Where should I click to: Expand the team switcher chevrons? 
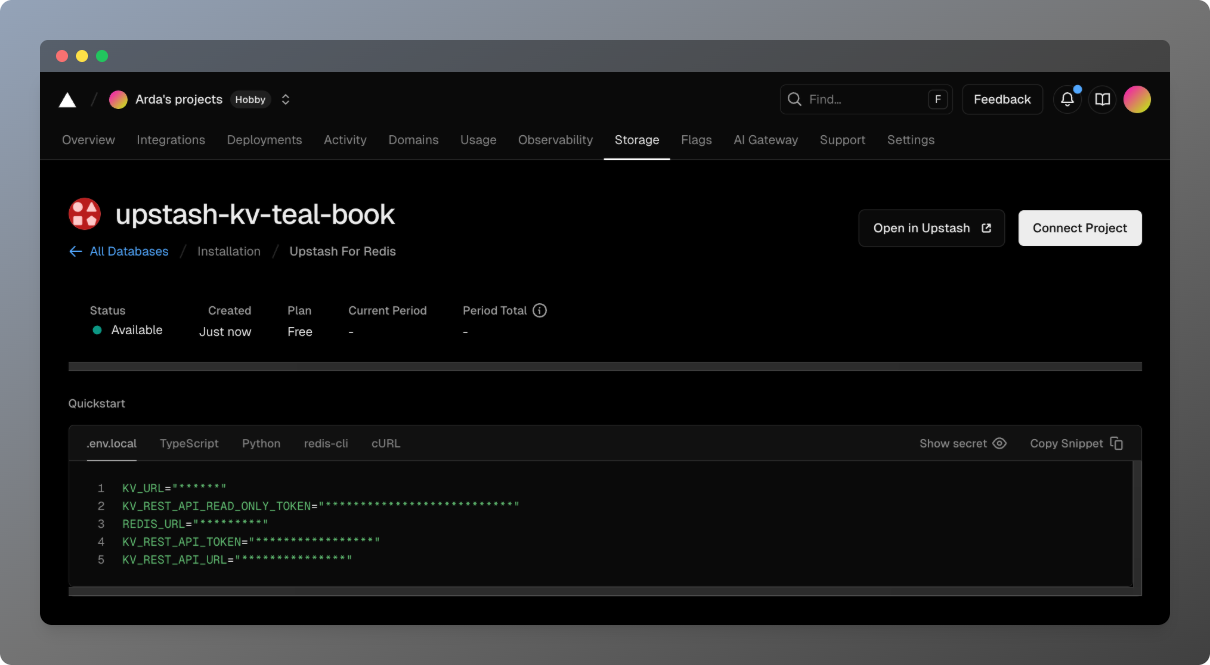(286, 99)
